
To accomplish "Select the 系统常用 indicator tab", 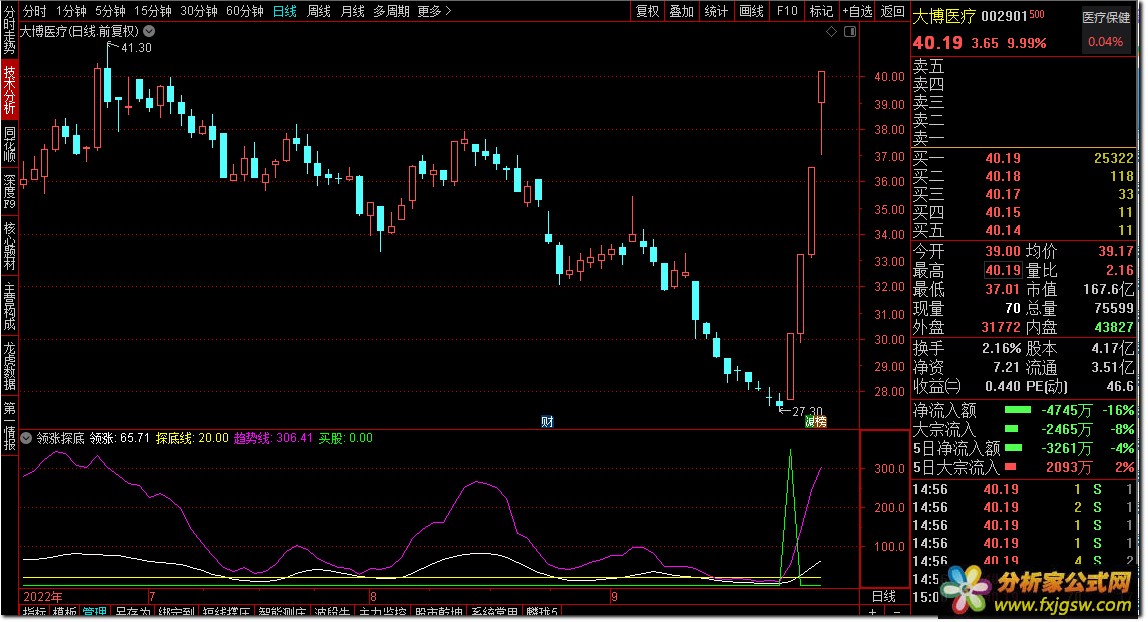I will point(494,612).
